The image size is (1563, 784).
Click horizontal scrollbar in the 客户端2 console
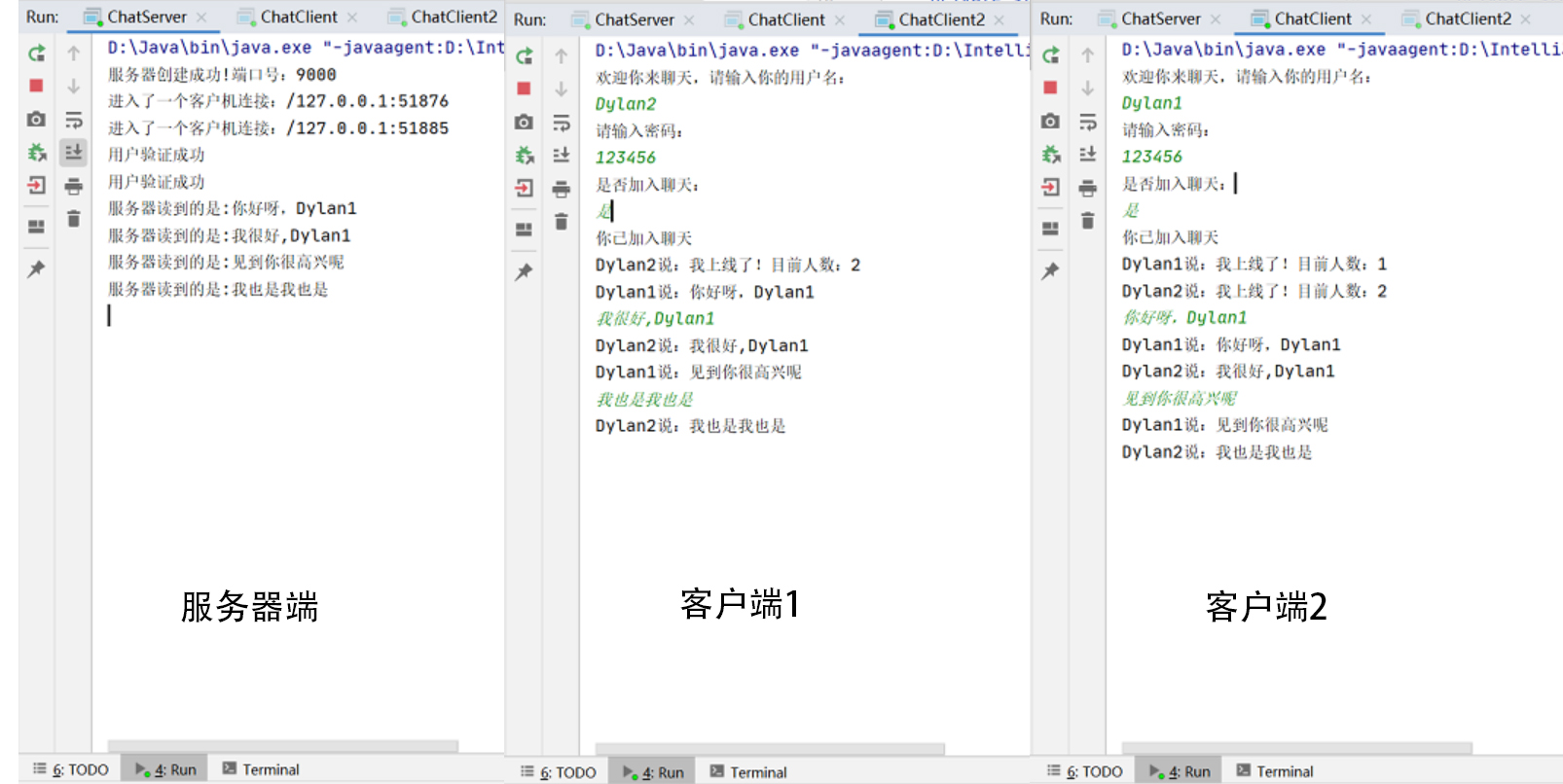coord(1296,748)
